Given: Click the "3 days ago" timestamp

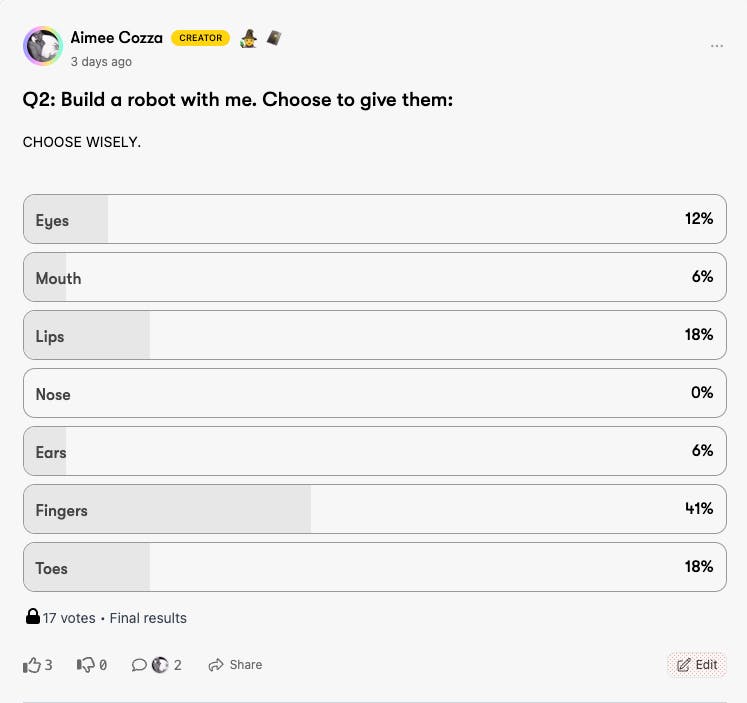Looking at the screenshot, I should click(x=101, y=62).
